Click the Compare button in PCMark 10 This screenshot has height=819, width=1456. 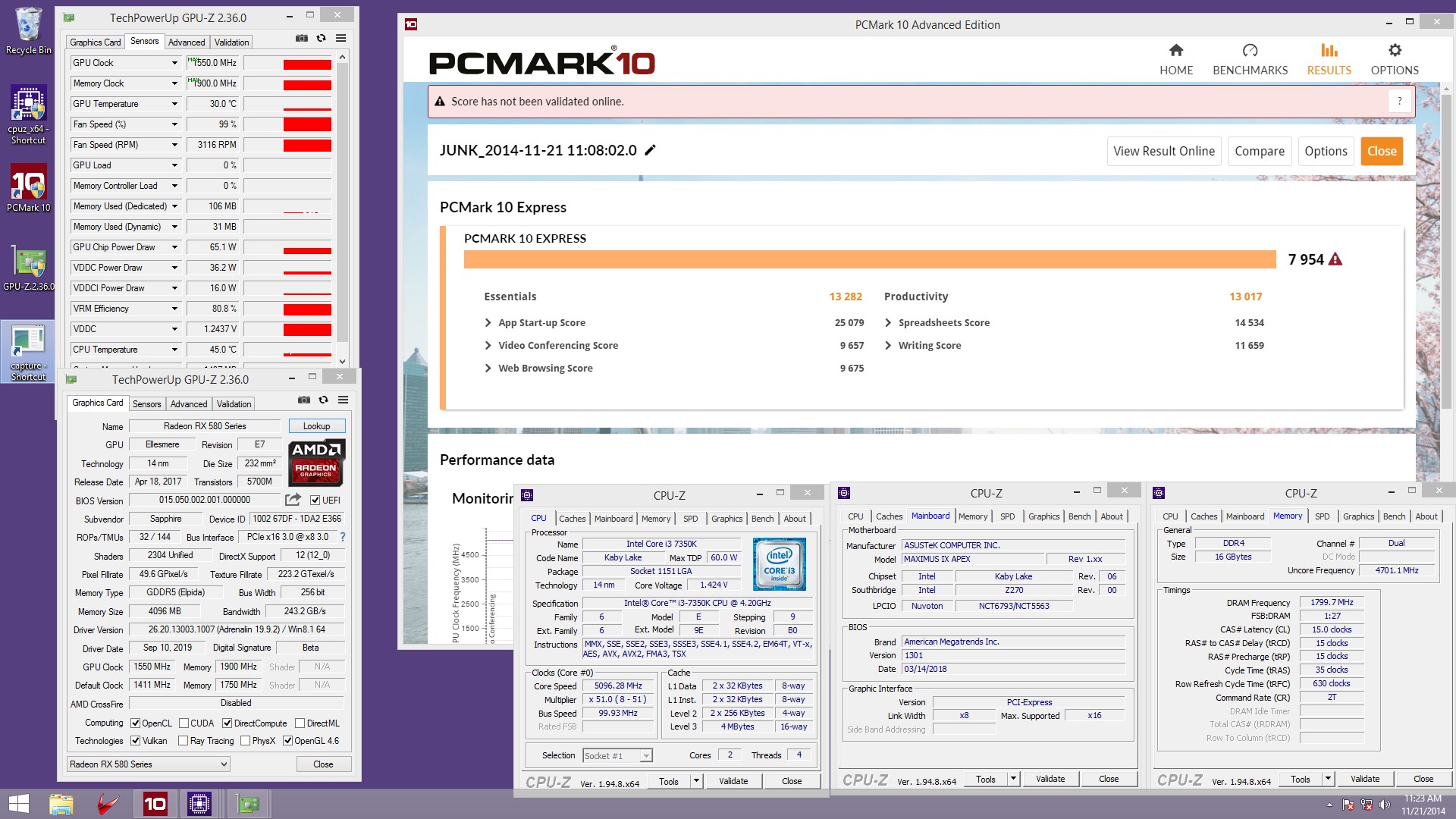(1260, 151)
